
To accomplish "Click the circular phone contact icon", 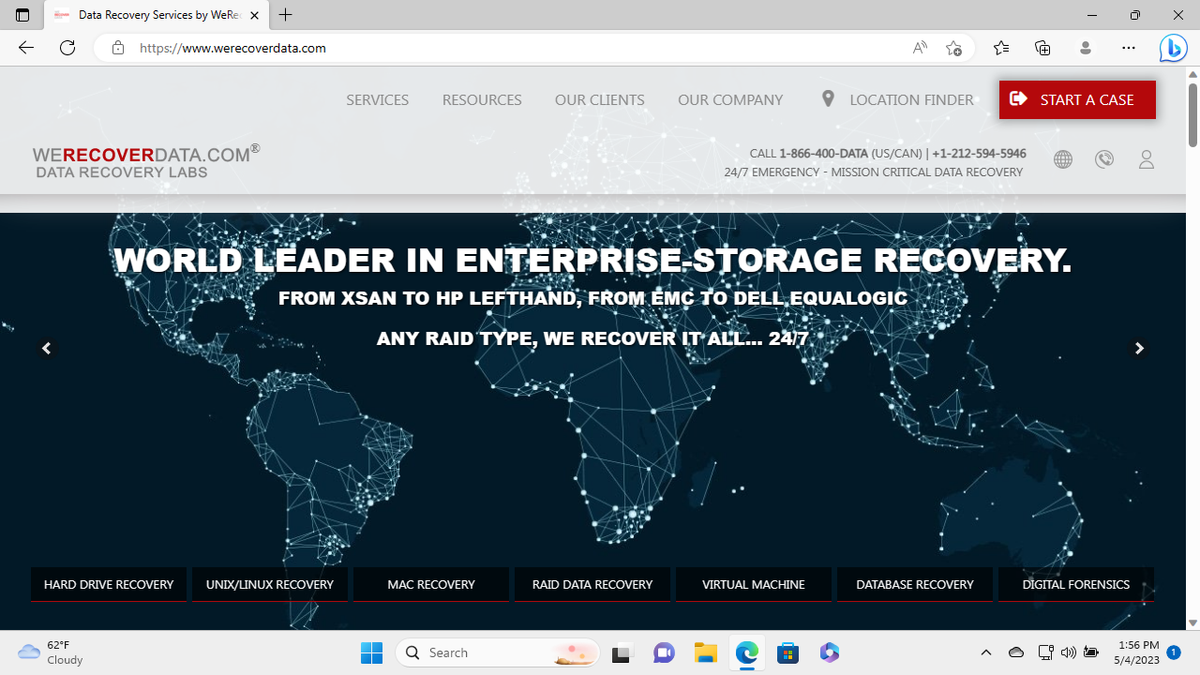I will [1104, 159].
